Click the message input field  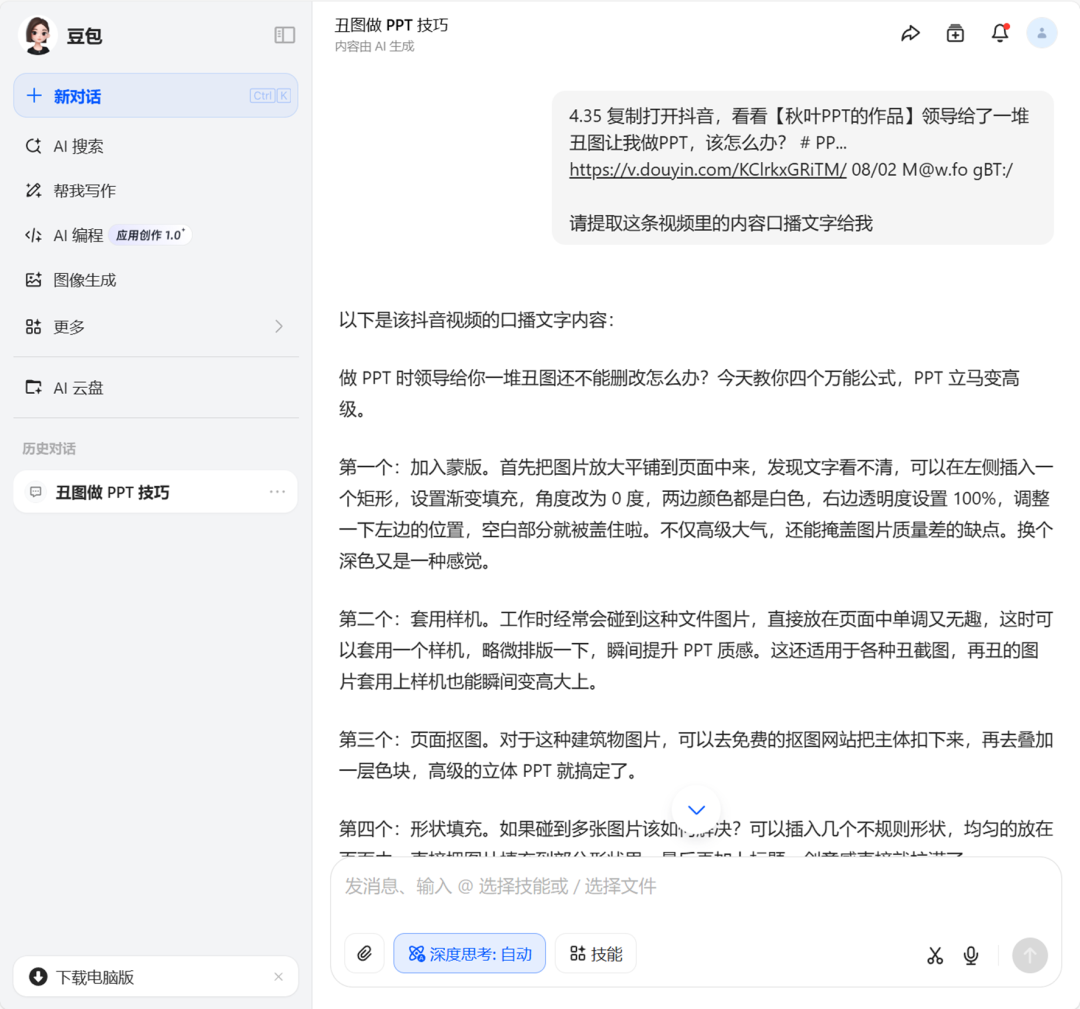click(696, 886)
